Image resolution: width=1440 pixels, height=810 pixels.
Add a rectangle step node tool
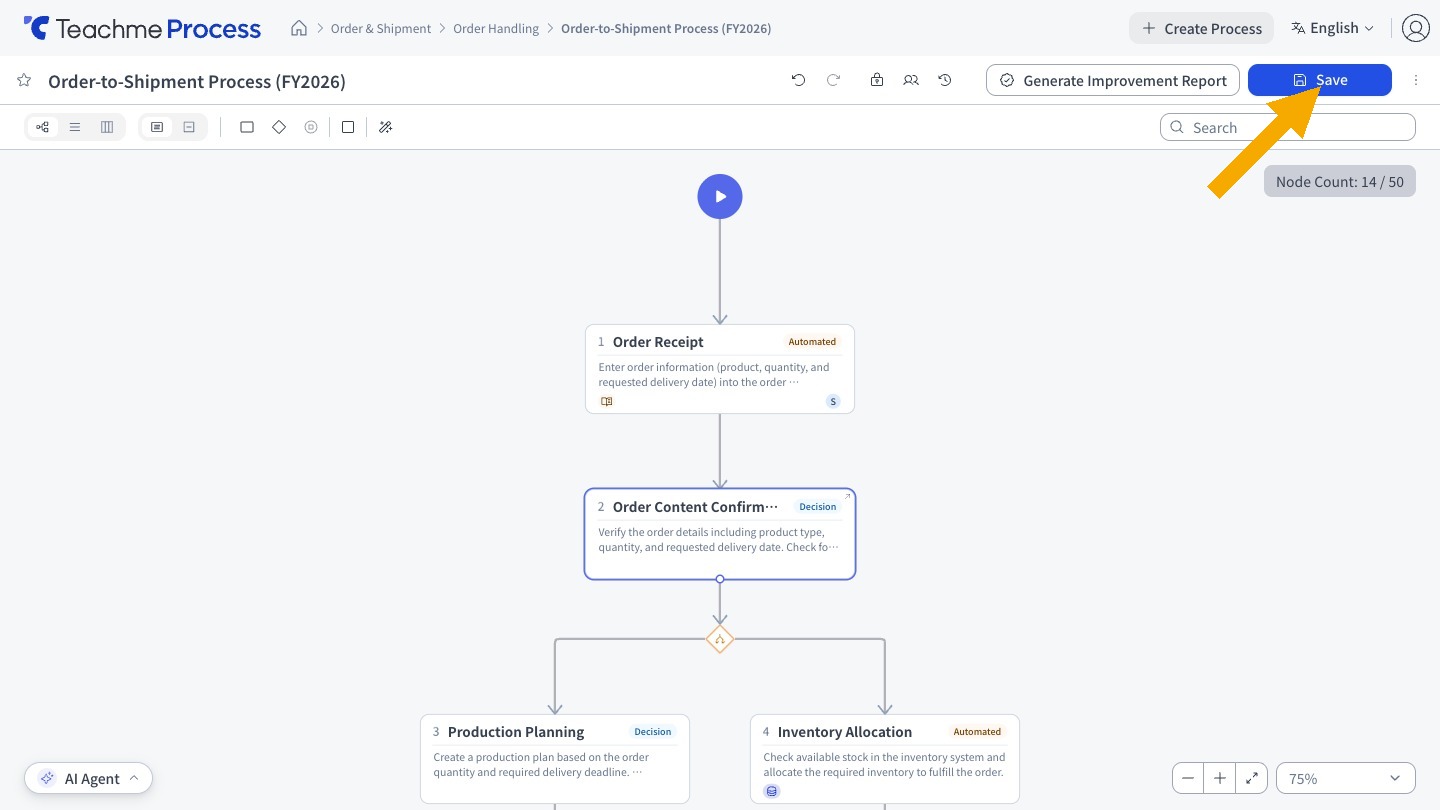pyautogui.click(x=247, y=127)
